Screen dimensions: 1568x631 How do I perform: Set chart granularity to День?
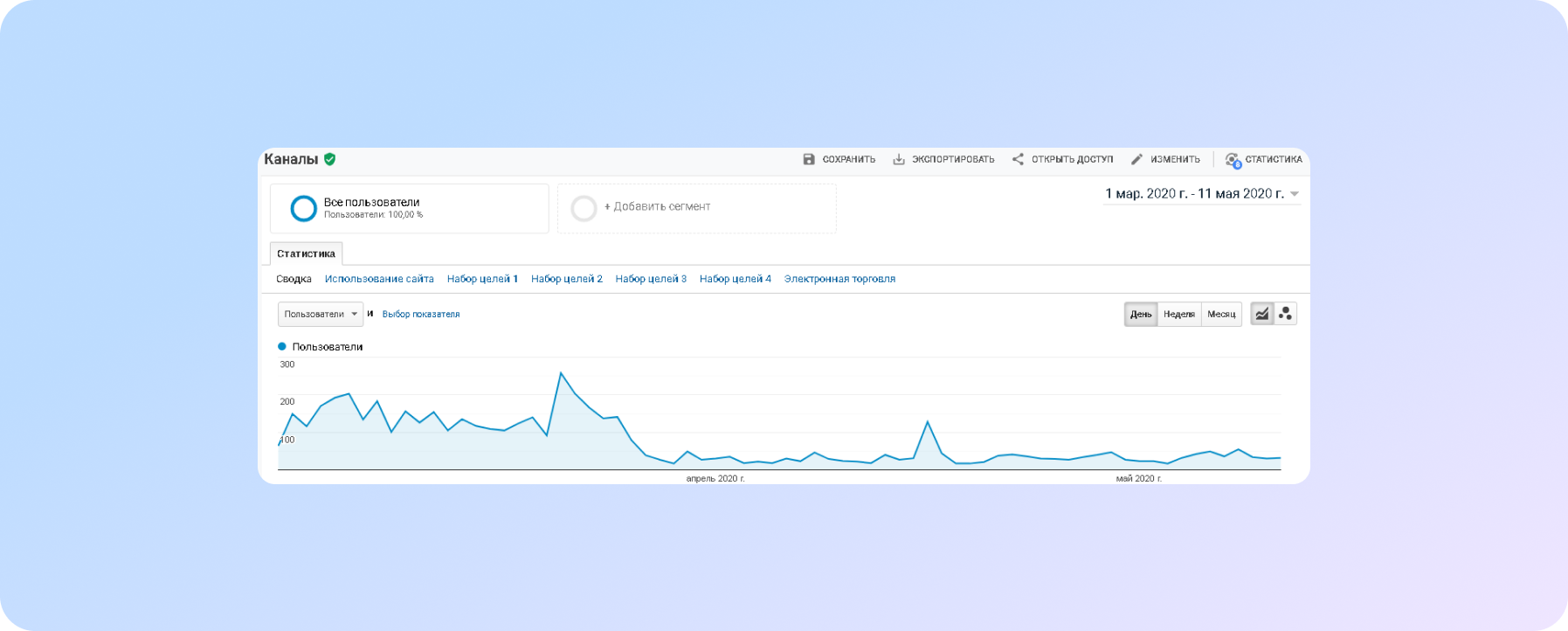pos(1141,315)
